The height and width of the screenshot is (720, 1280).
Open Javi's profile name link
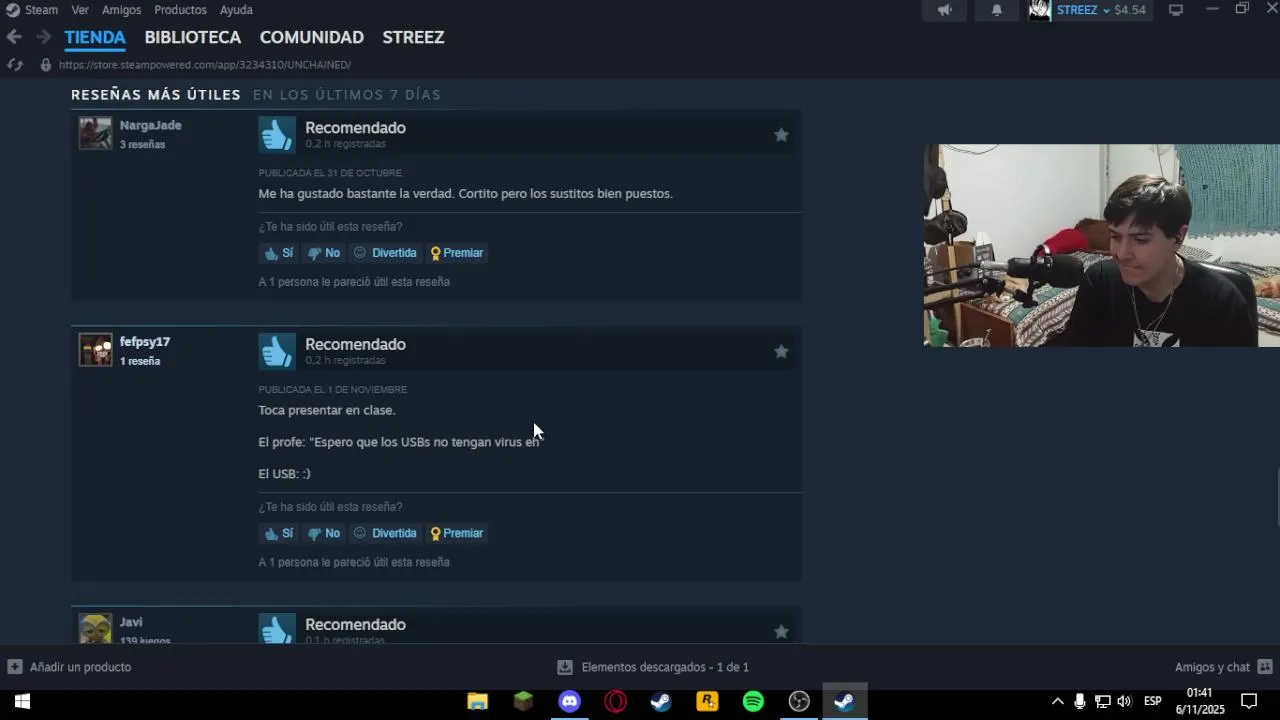click(131, 622)
